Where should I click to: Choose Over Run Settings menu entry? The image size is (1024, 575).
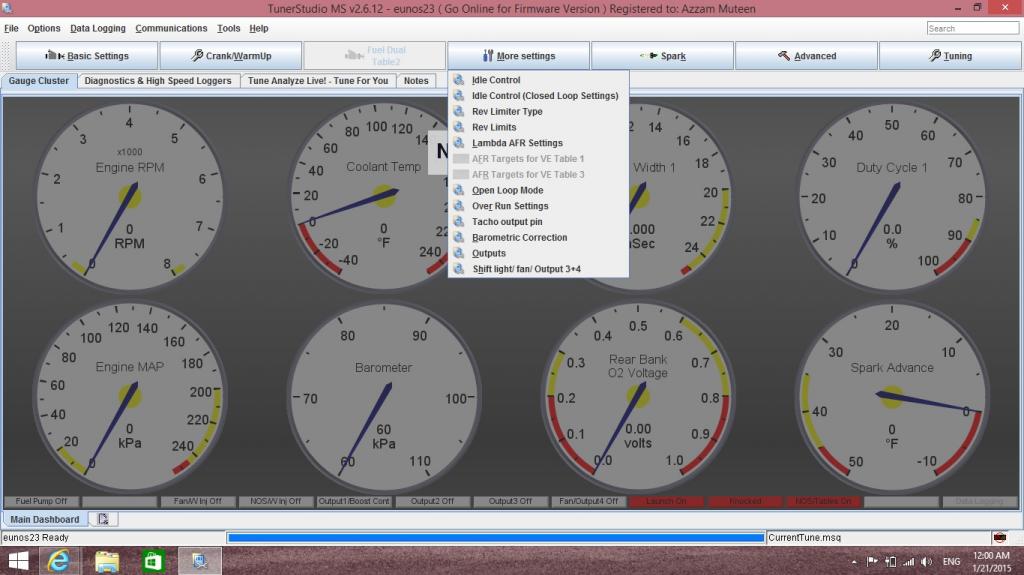538,206
